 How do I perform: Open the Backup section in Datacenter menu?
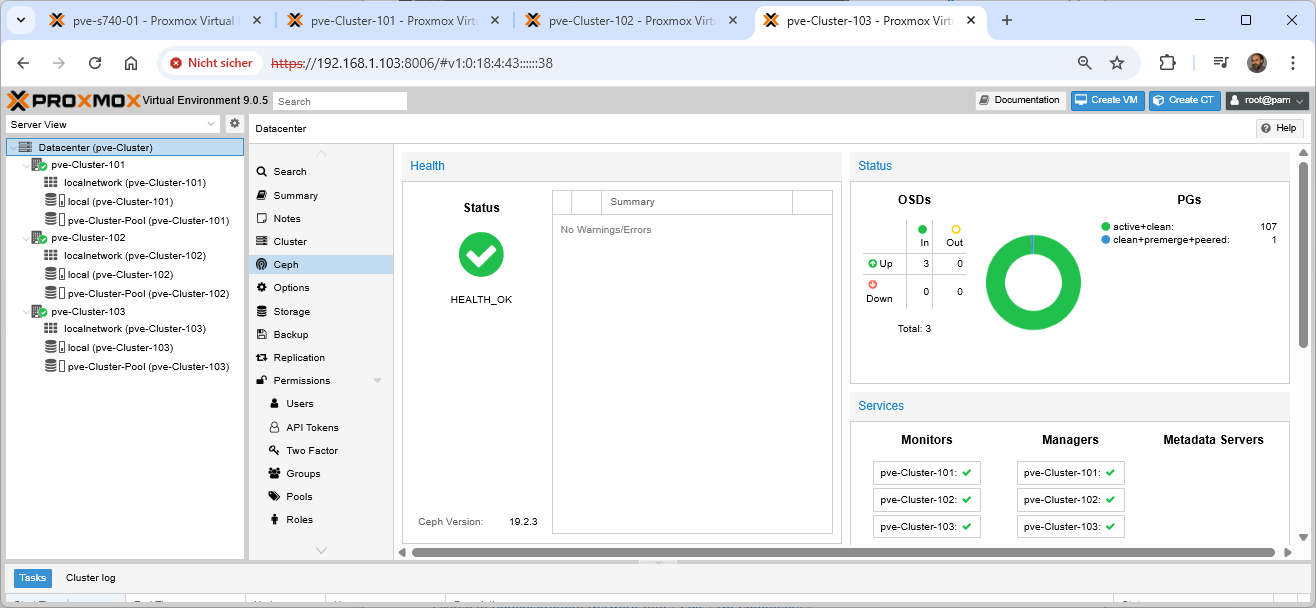[290, 334]
